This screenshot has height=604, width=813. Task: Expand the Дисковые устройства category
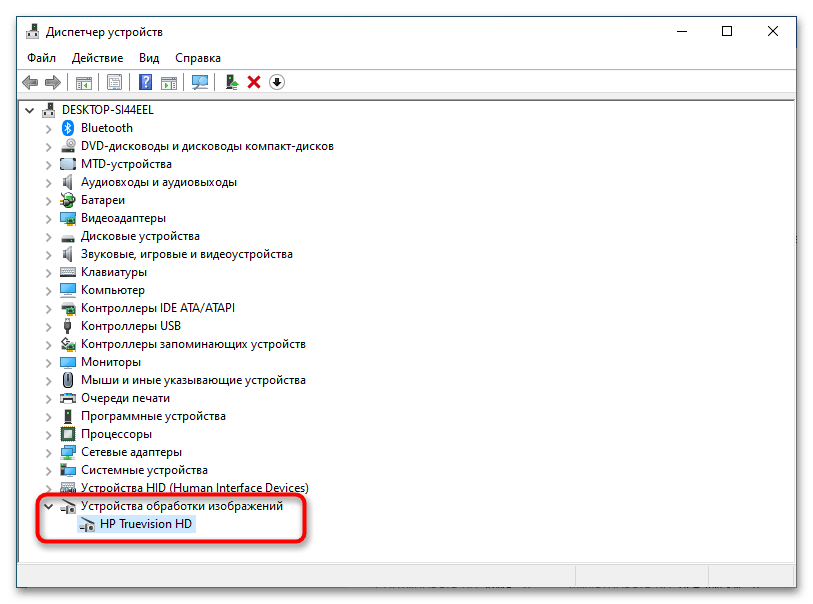tap(48, 236)
